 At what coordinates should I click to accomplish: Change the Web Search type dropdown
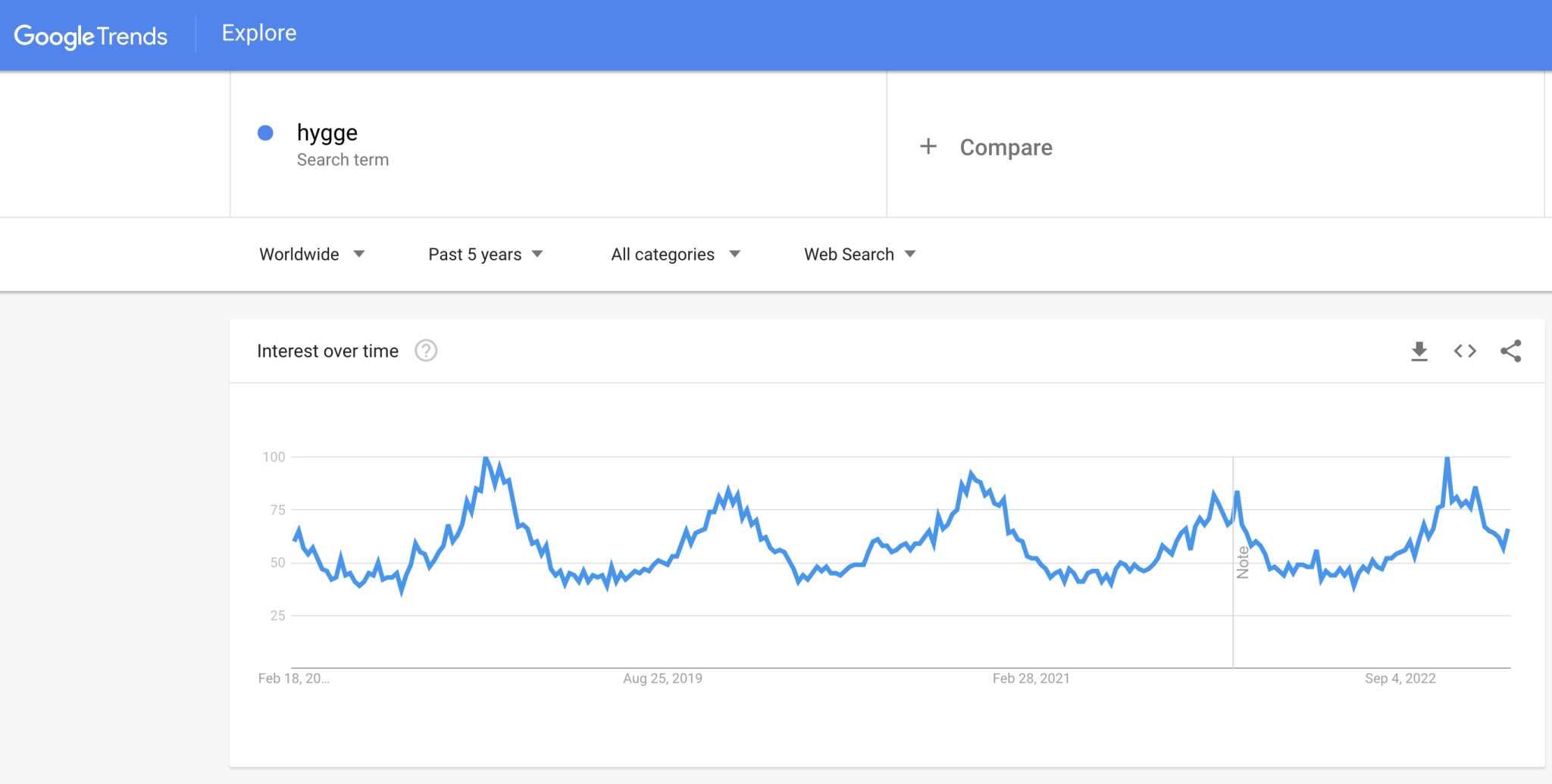[x=859, y=255]
